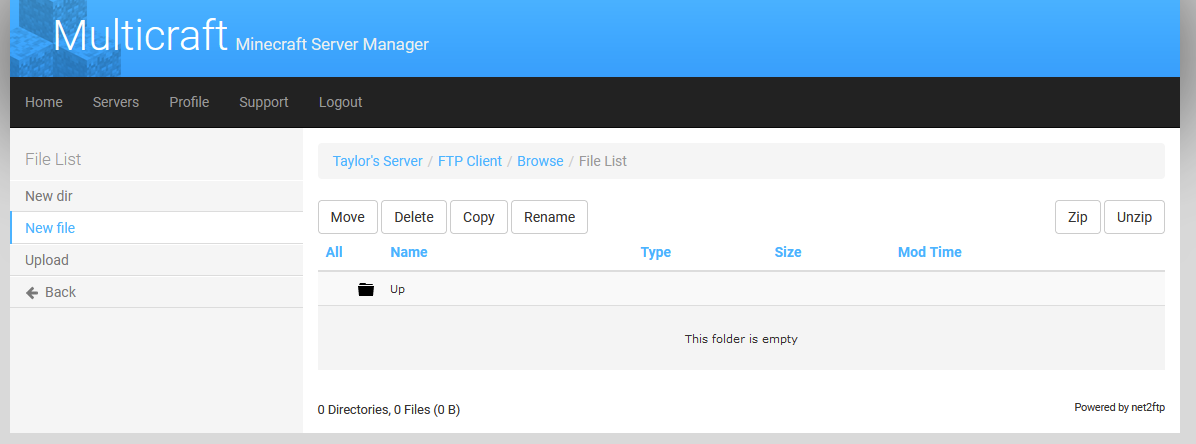Open the Upload option in sidebar

click(x=47, y=260)
